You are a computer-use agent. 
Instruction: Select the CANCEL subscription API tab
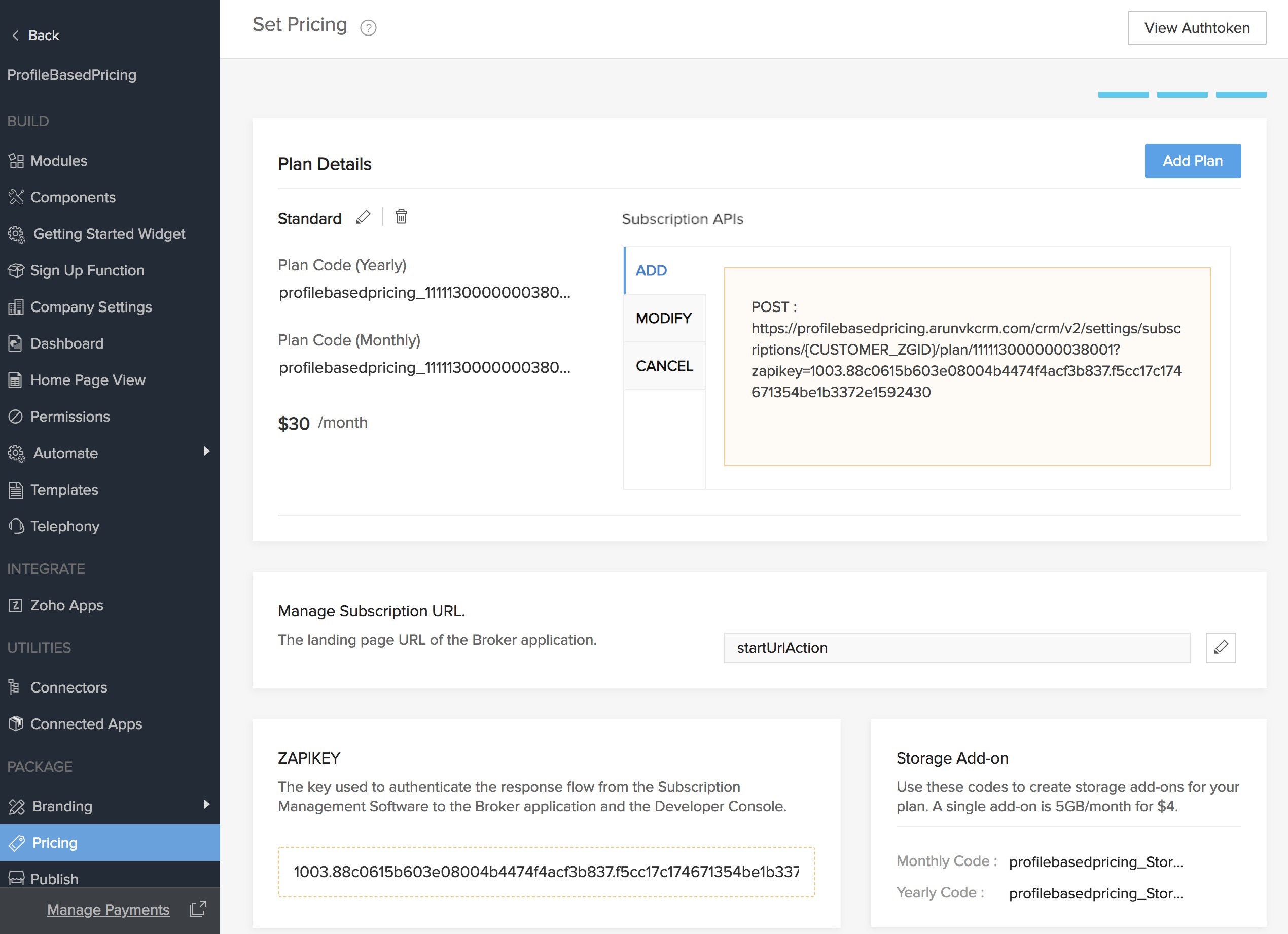[x=664, y=366]
